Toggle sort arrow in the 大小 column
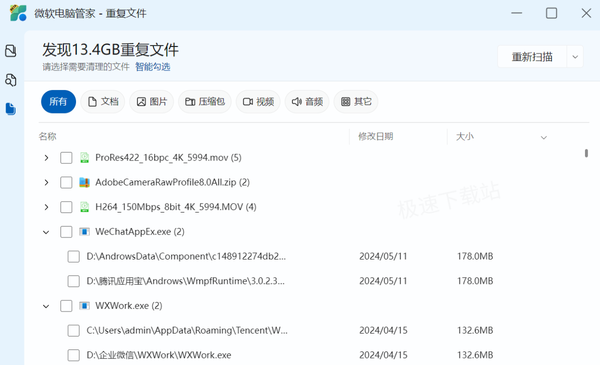The height and width of the screenshot is (365, 600). (x=543, y=137)
